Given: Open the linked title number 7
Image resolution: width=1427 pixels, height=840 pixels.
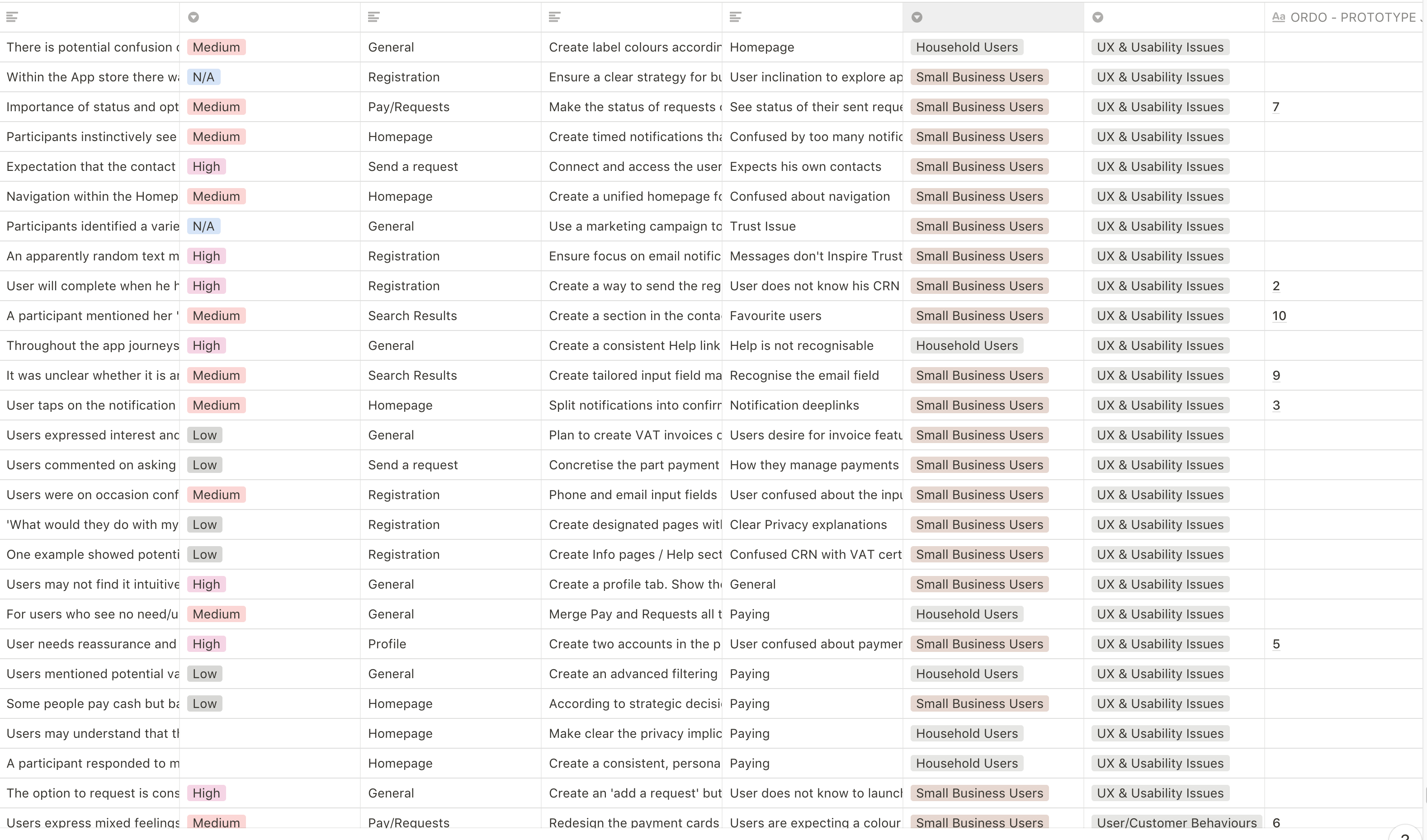Looking at the screenshot, I should click(x=1276, y=107).
